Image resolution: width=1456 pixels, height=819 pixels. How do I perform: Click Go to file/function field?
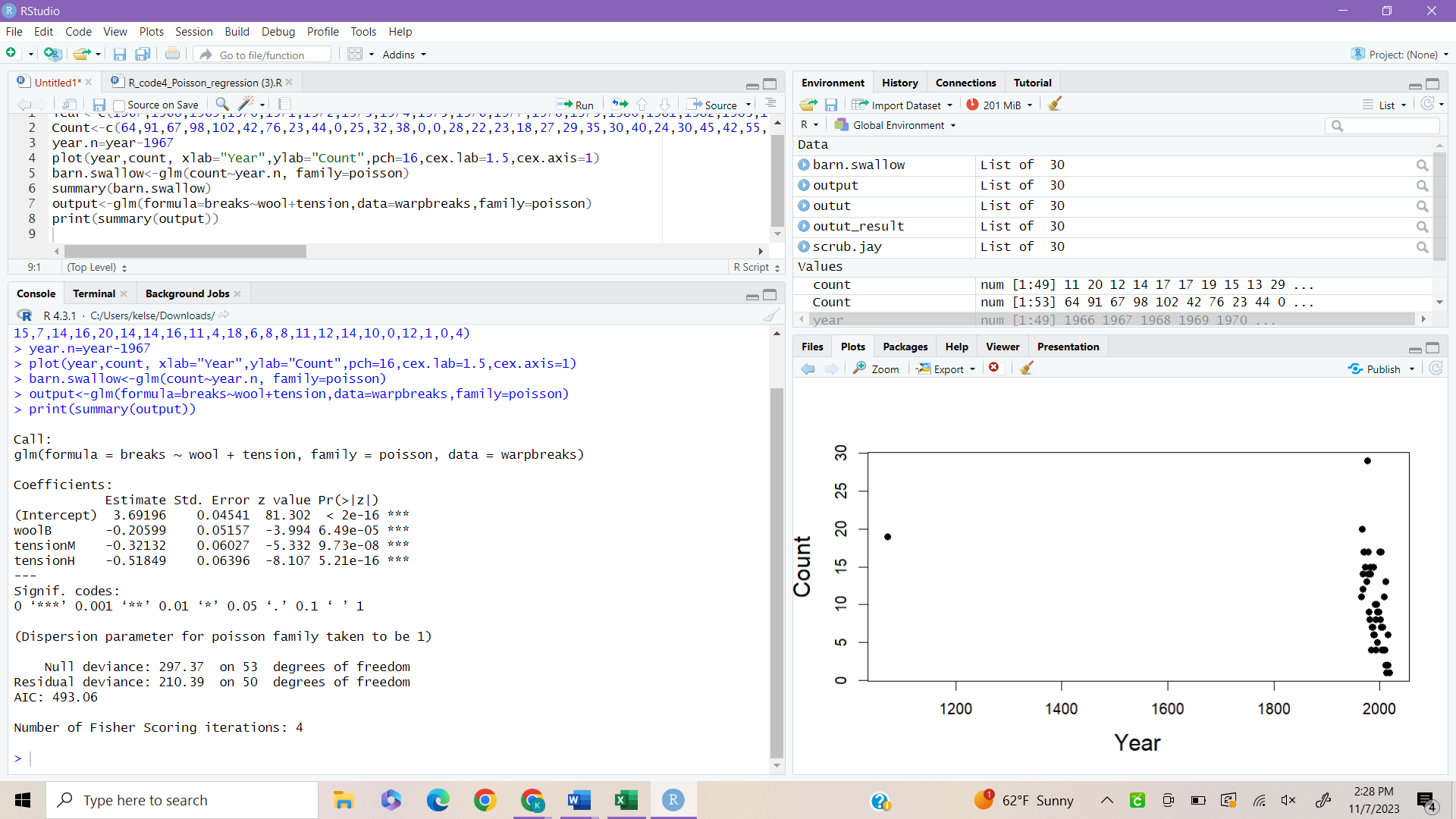point(262,55)
